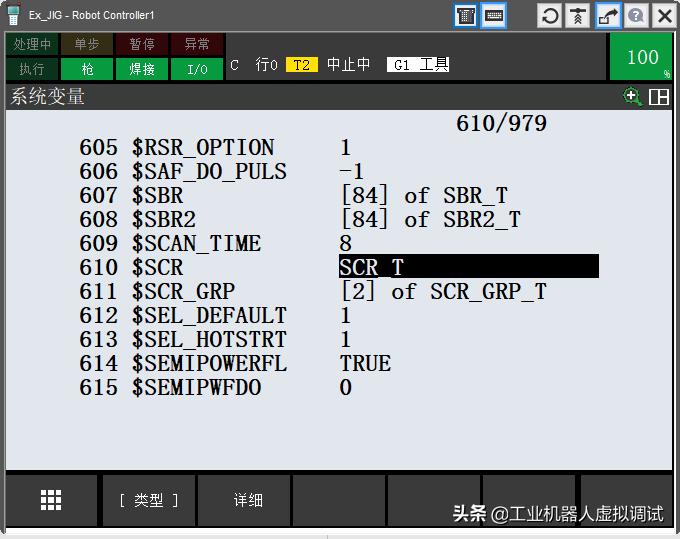Image resolution: width=680 pixels, height=539 pixels.
Task: Click the 610/979 position counter
Action: [x=501, y=123]
